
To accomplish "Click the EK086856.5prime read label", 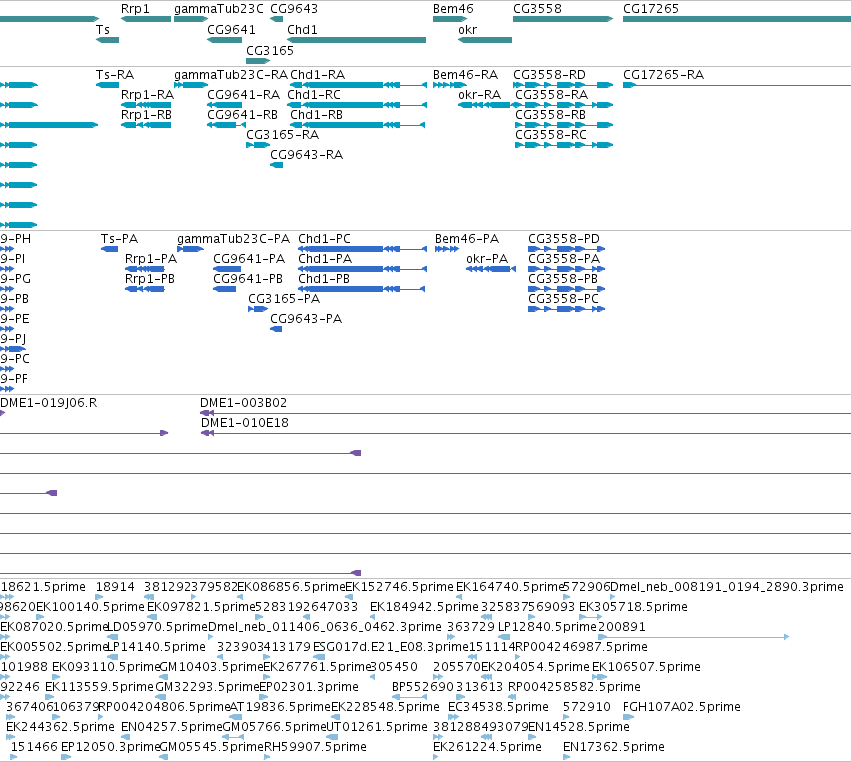I will (291, 587).
